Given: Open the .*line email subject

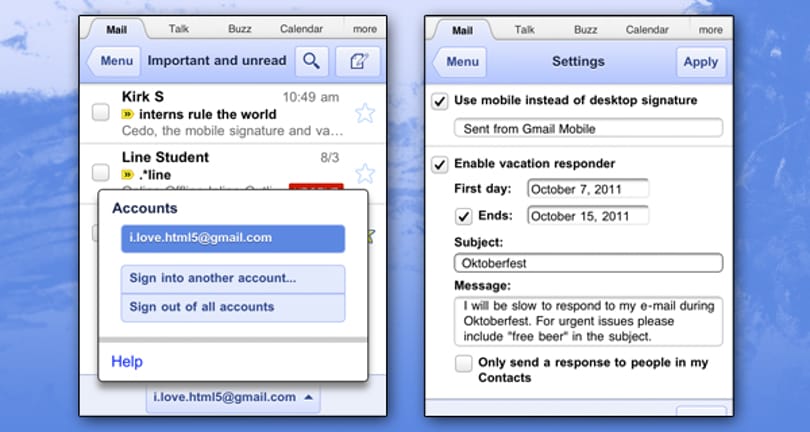Looking at the screenshot, I should tap(155, 175).
